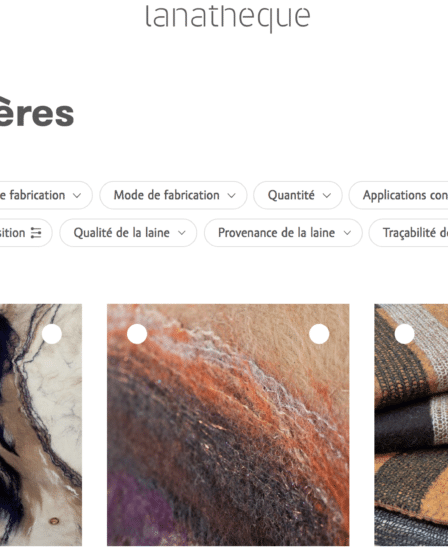Click the Traçabilité filter pill

click(409, 233)
